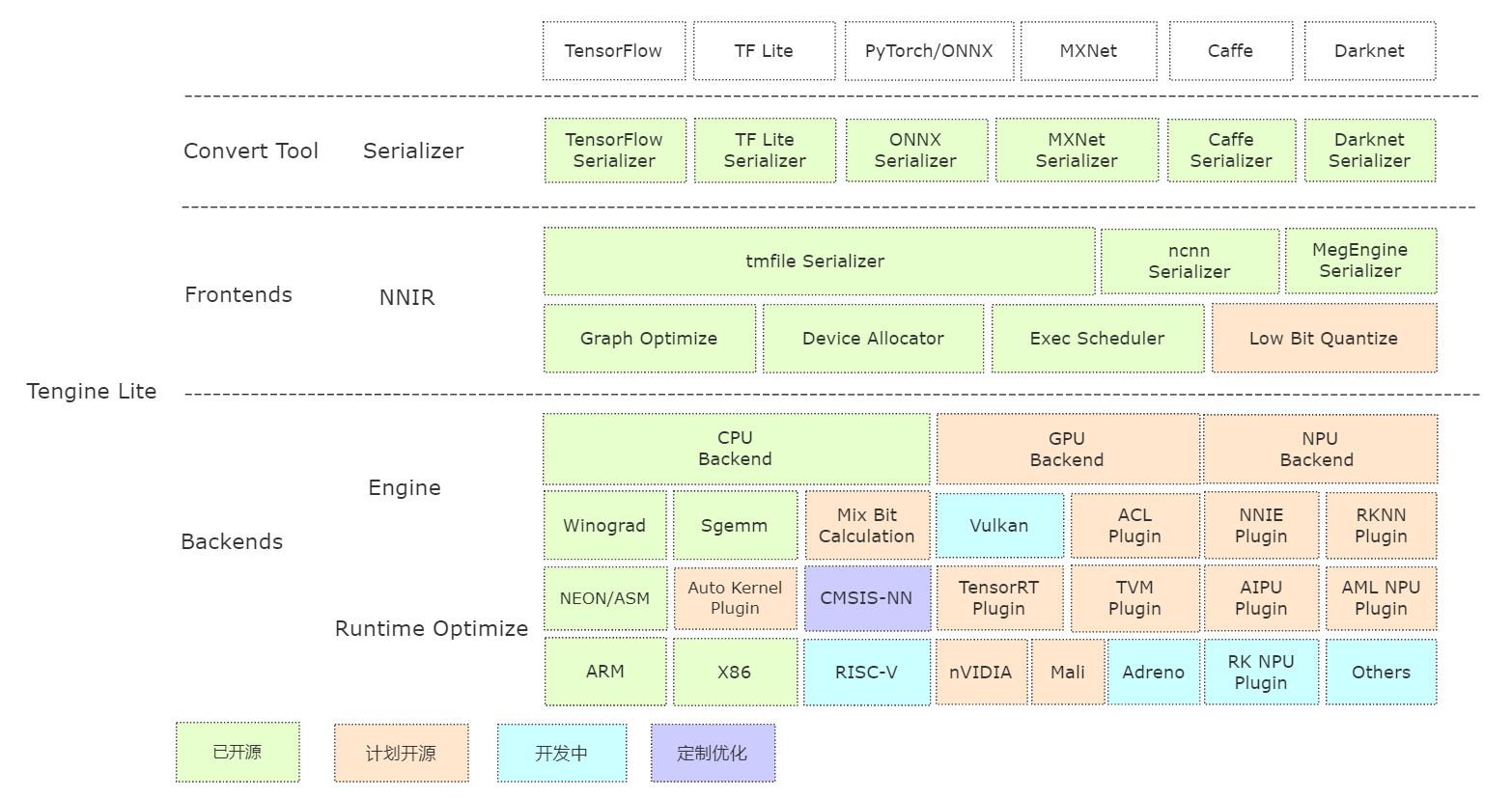This screenshot has width=1512, height=798.
Task: Select the nVIDIA box
Action: tap(981, 672)
